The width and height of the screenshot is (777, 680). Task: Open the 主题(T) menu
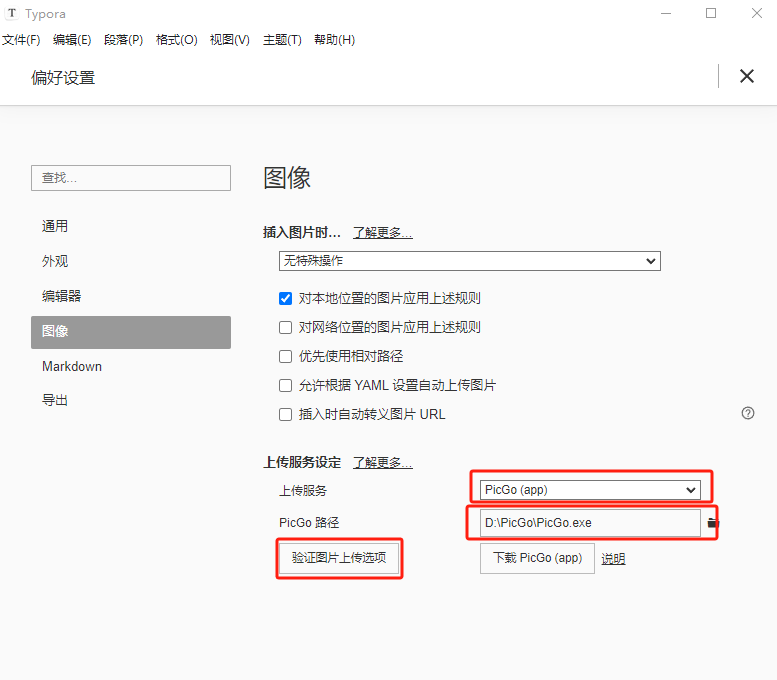tap(282, 40)
